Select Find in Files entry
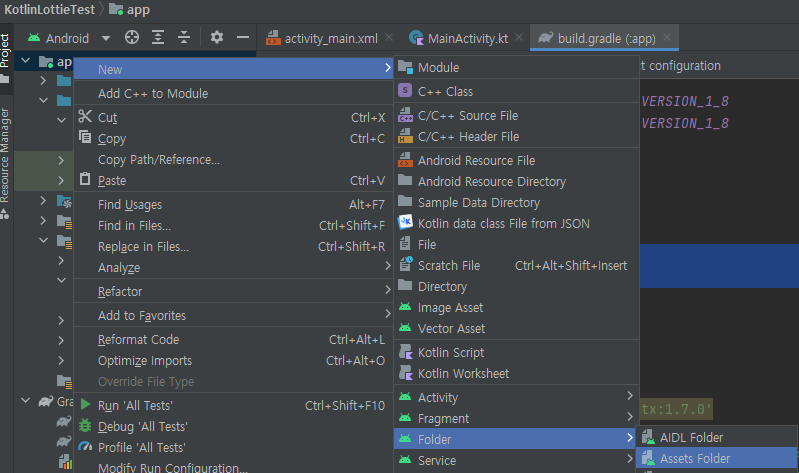The width and height of the screenshot is (799, 473). (x=233, y=225)
